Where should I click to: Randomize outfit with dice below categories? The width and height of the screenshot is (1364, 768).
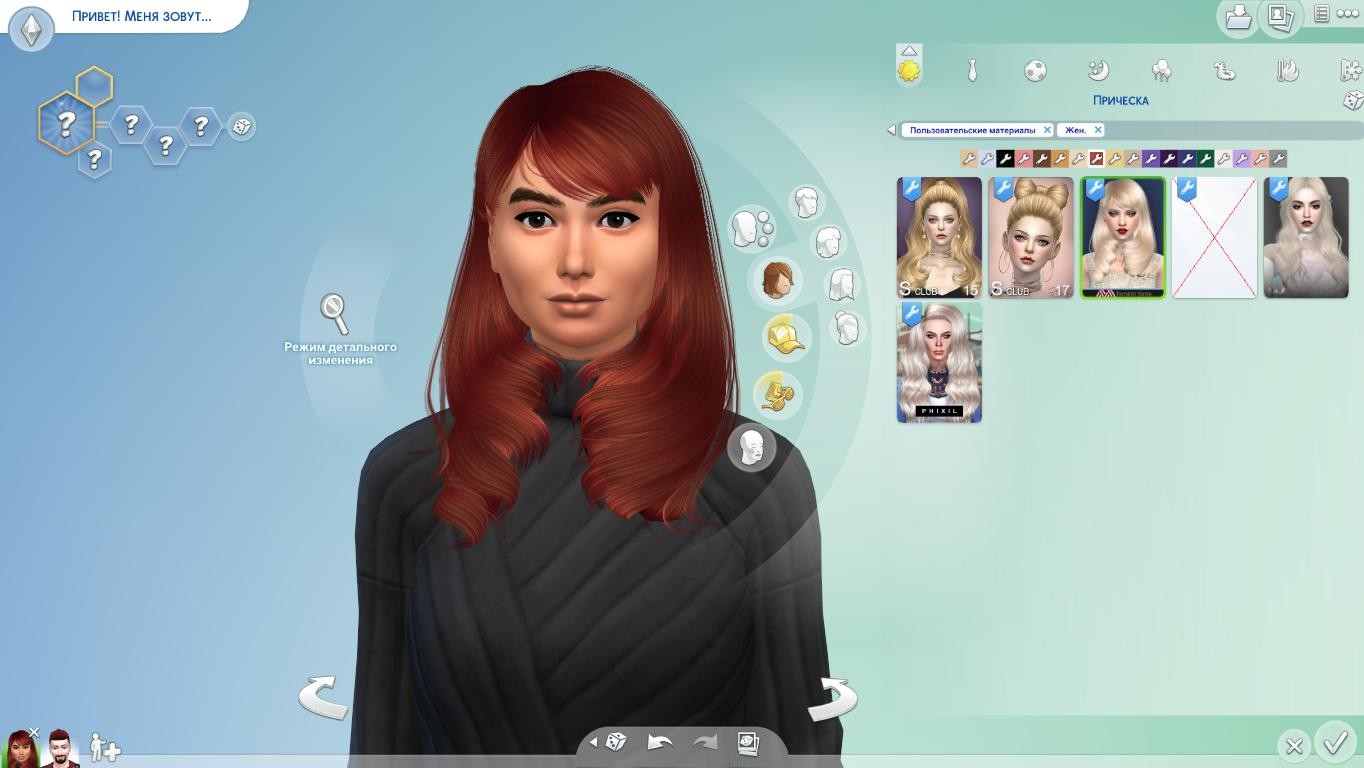pyautogui.click(x=1352, y=100)
